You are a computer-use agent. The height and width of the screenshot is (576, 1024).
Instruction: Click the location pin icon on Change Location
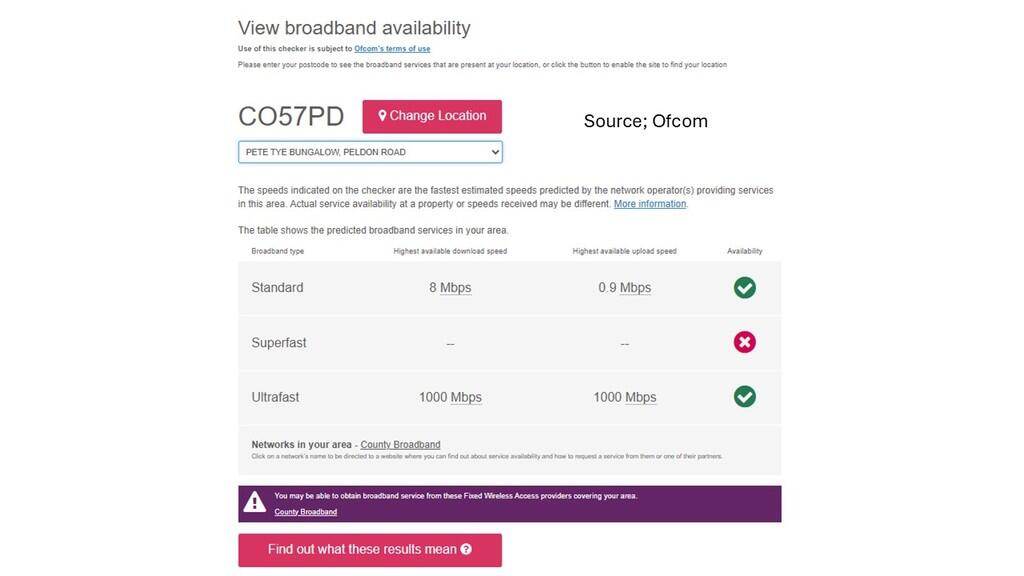382,116
